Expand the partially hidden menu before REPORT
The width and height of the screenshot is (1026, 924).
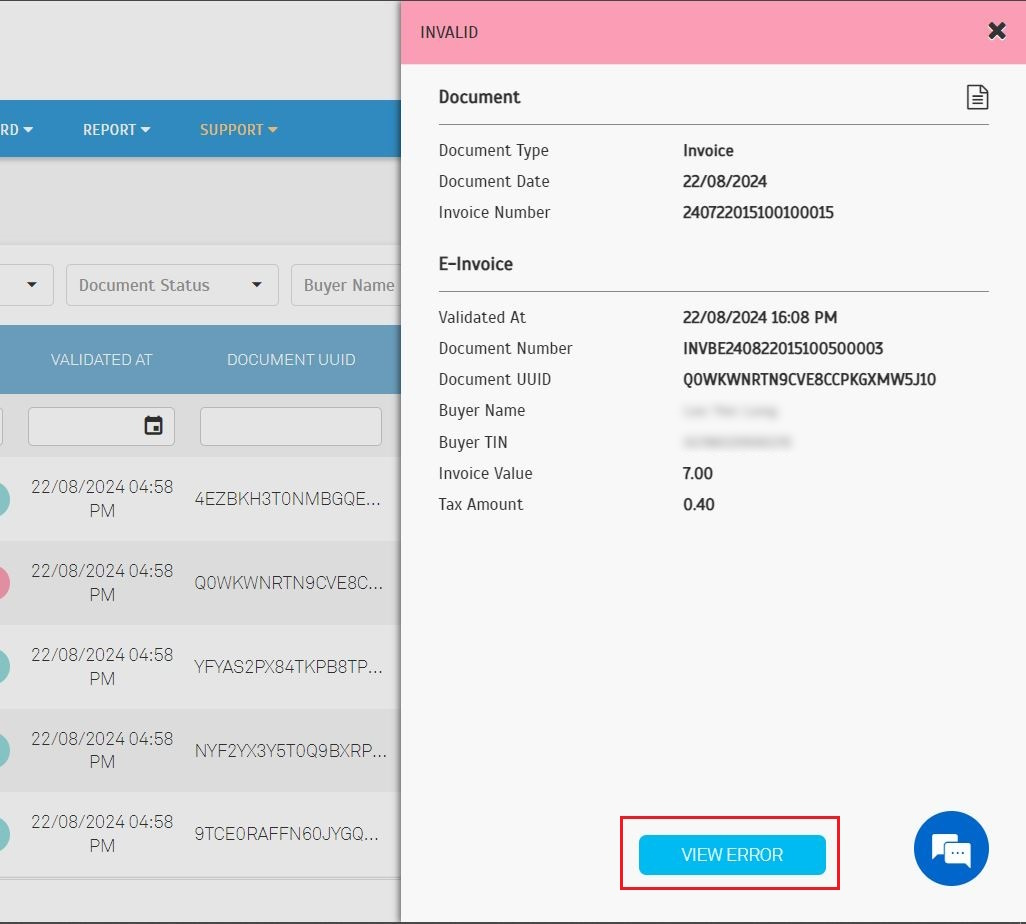17,129
